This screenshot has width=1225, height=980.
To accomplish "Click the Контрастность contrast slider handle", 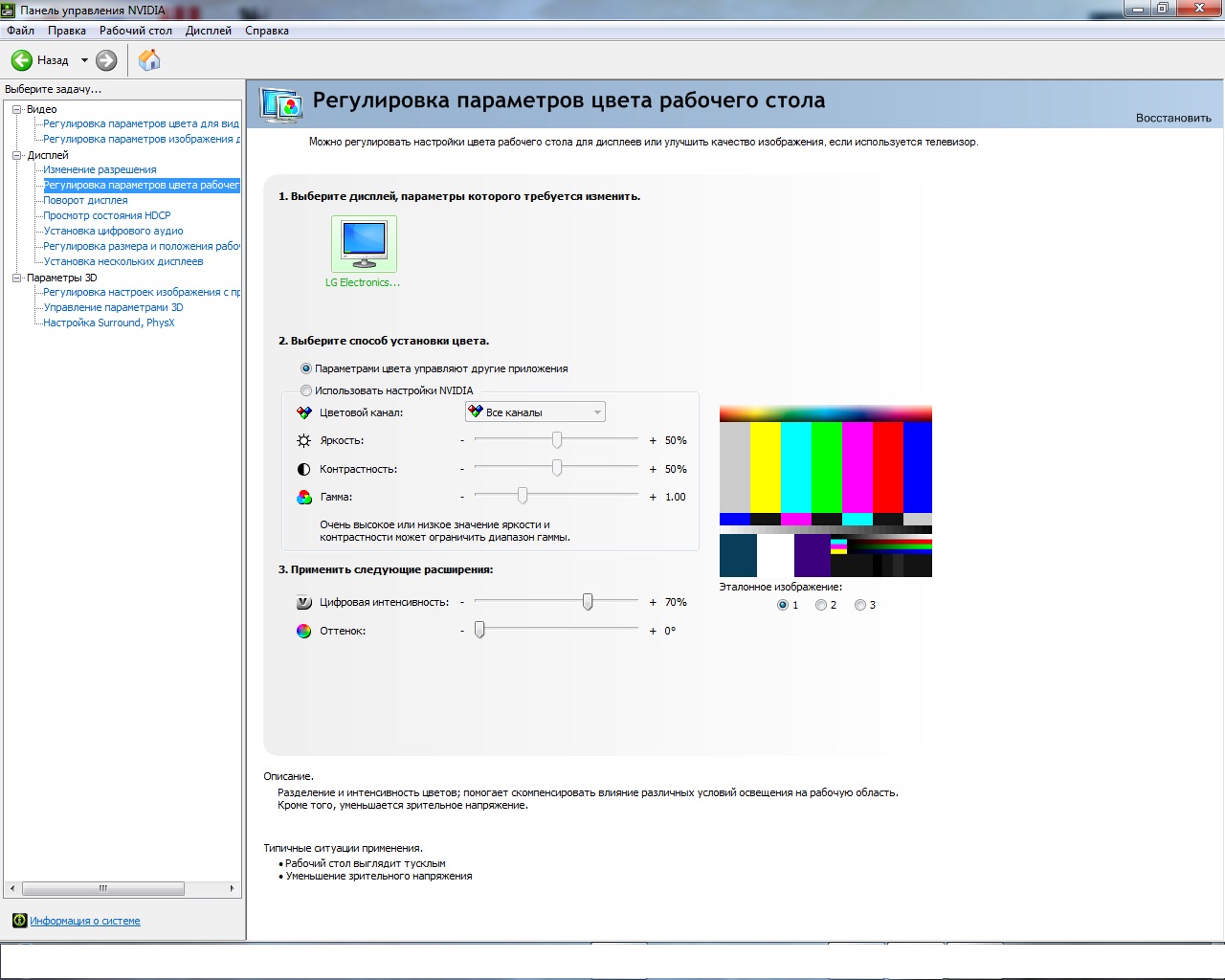I will (x=557, y=469).
